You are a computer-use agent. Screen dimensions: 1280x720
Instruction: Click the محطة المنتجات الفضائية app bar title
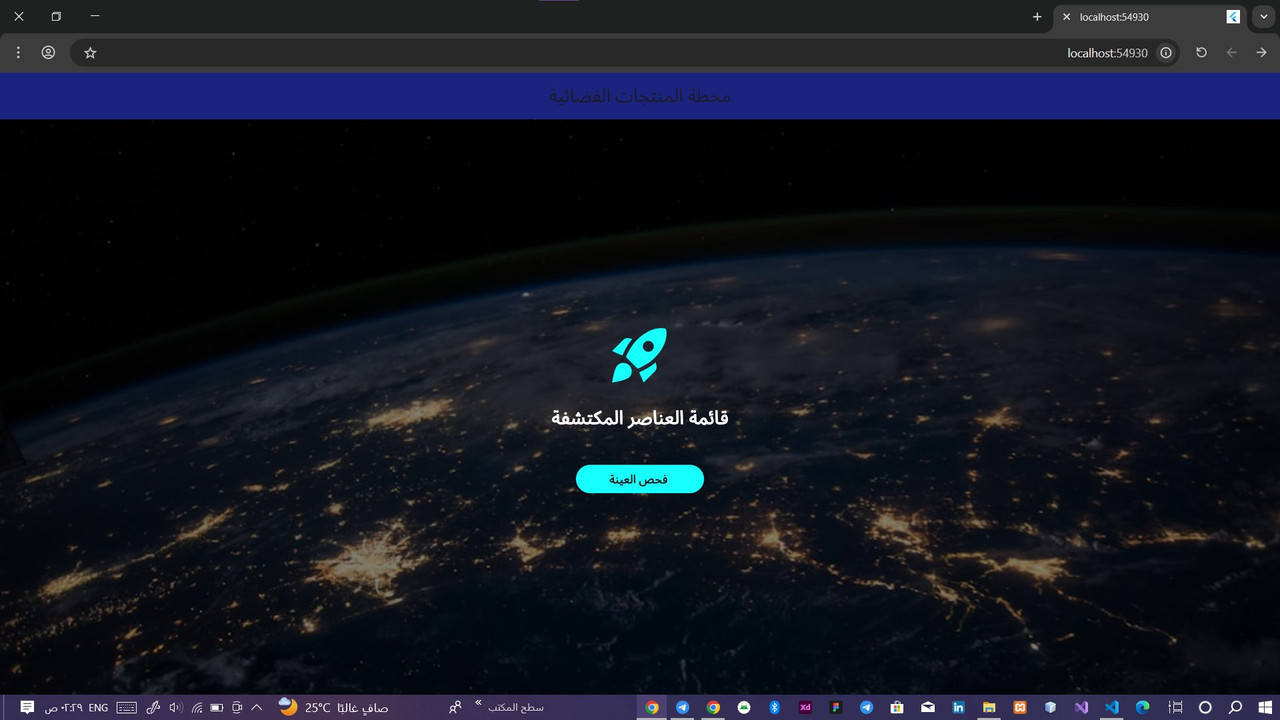click(x=640, y=96)
